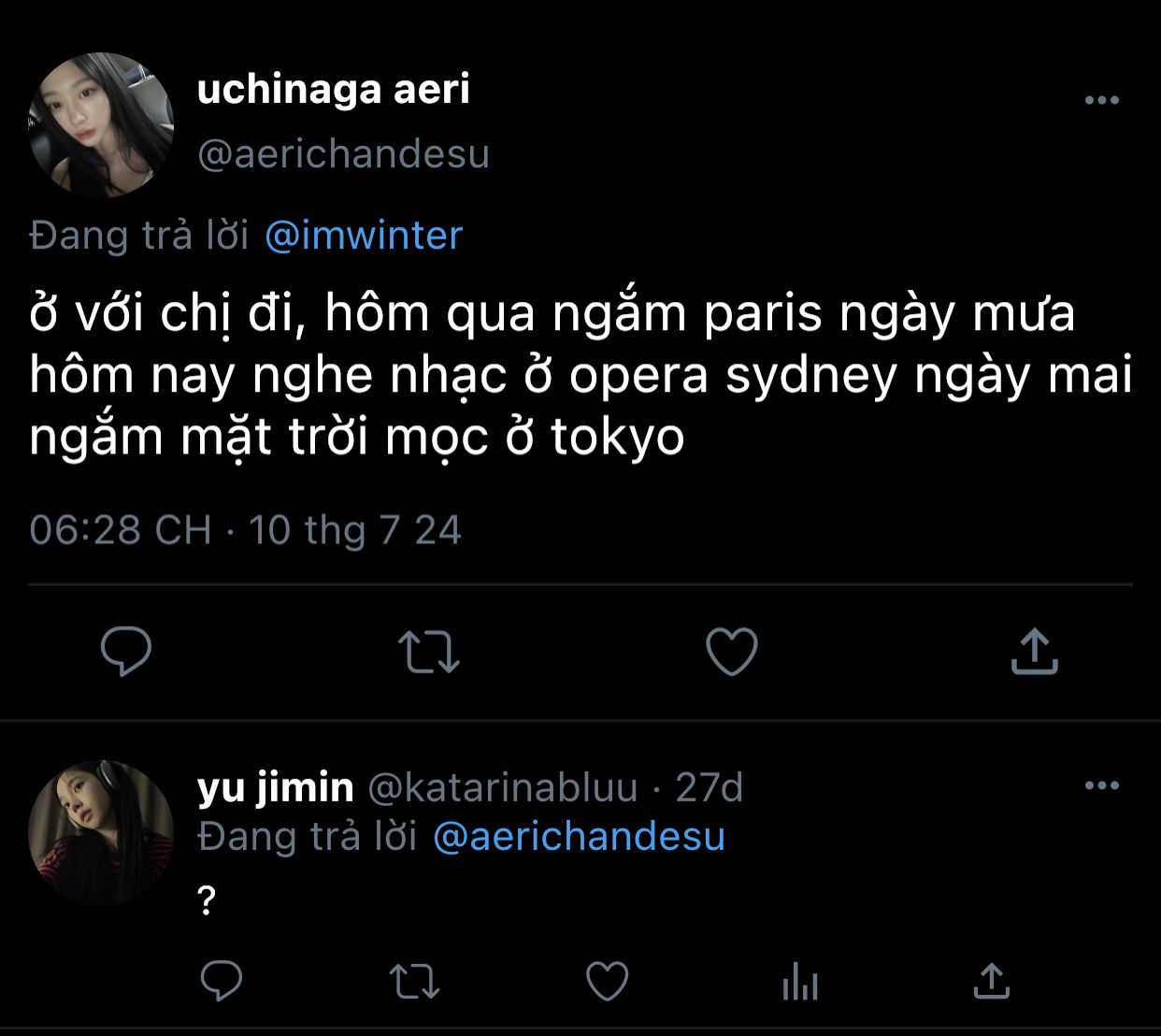
Task: Retweet uchinaga aeri's main tweet
Action: coord(429,652)
